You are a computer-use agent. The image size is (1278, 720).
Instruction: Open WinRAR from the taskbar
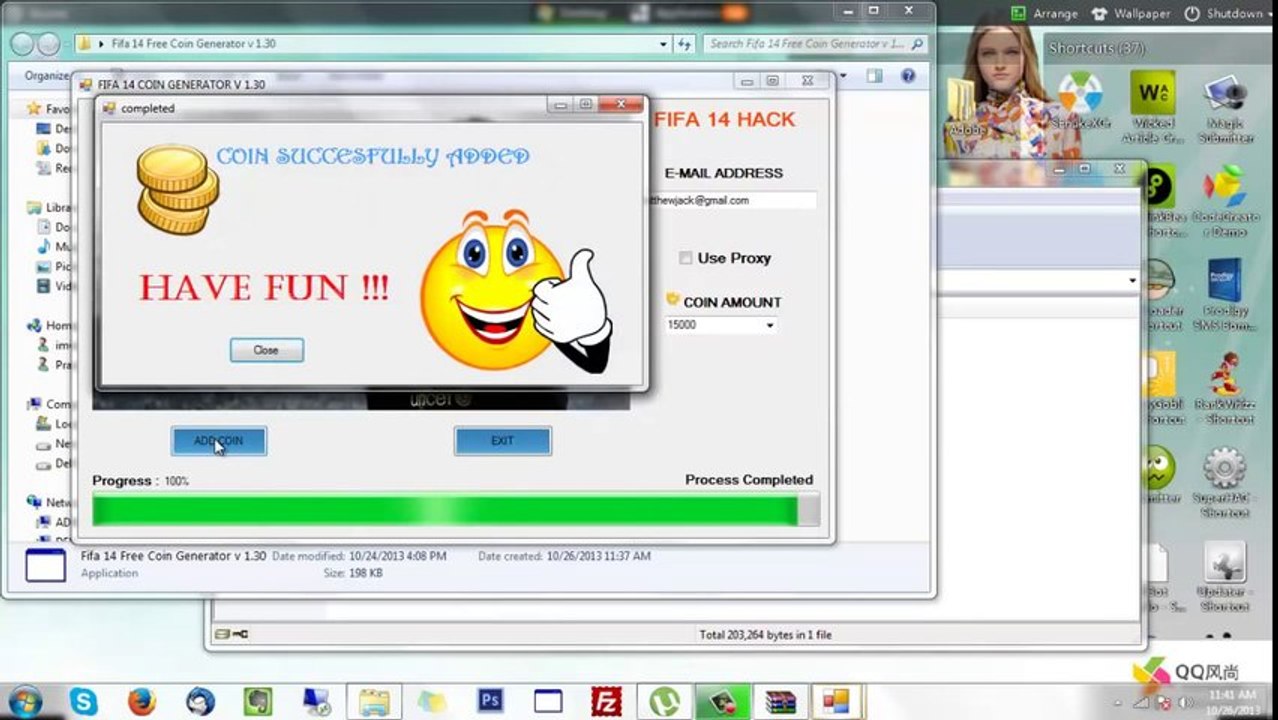pyautogui.click(x=780, y=702)
